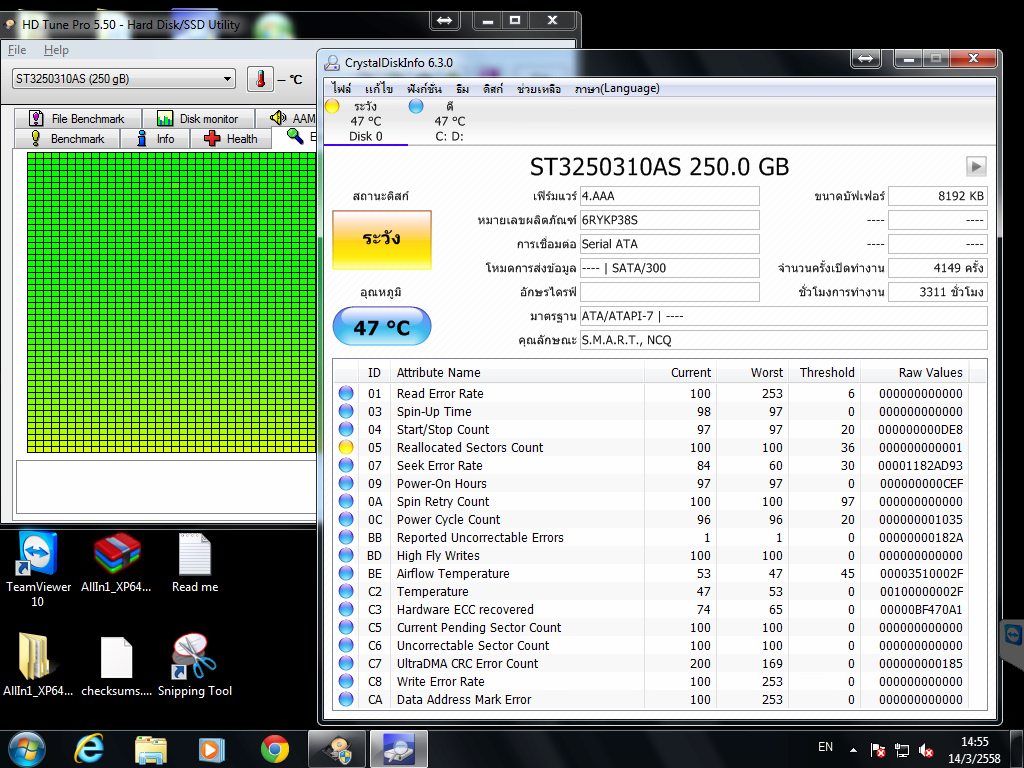Select the AllIn1_XP64 WinRAR archive icon
Image resolution: width=1024 pixels, height=768 pixels.
pos(116,563)
